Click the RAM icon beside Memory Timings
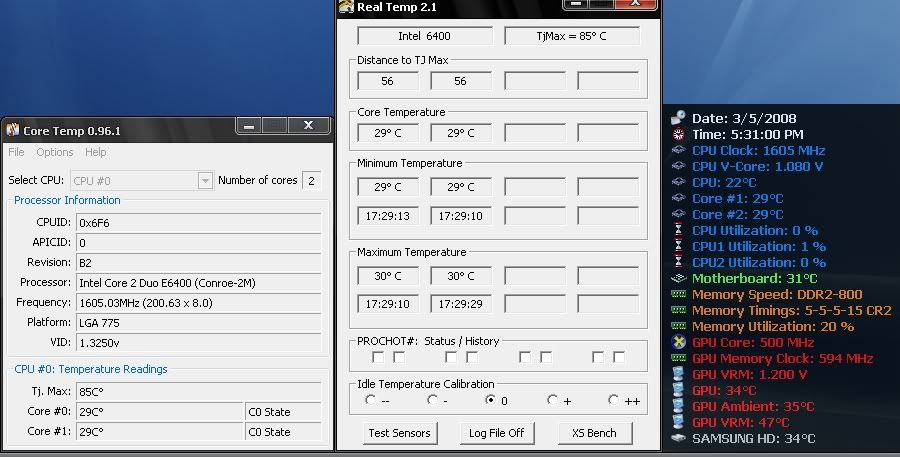The height and width of the screenshot is (457, 900). [678, 310]
